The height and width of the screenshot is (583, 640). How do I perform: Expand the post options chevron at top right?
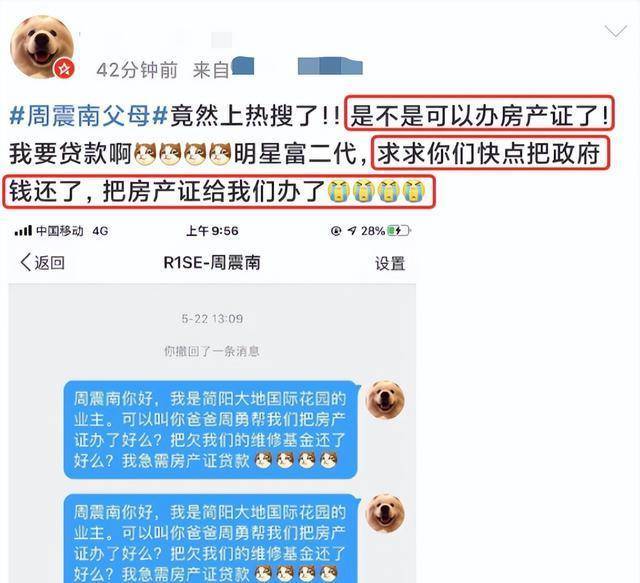(x=615, y=31)
